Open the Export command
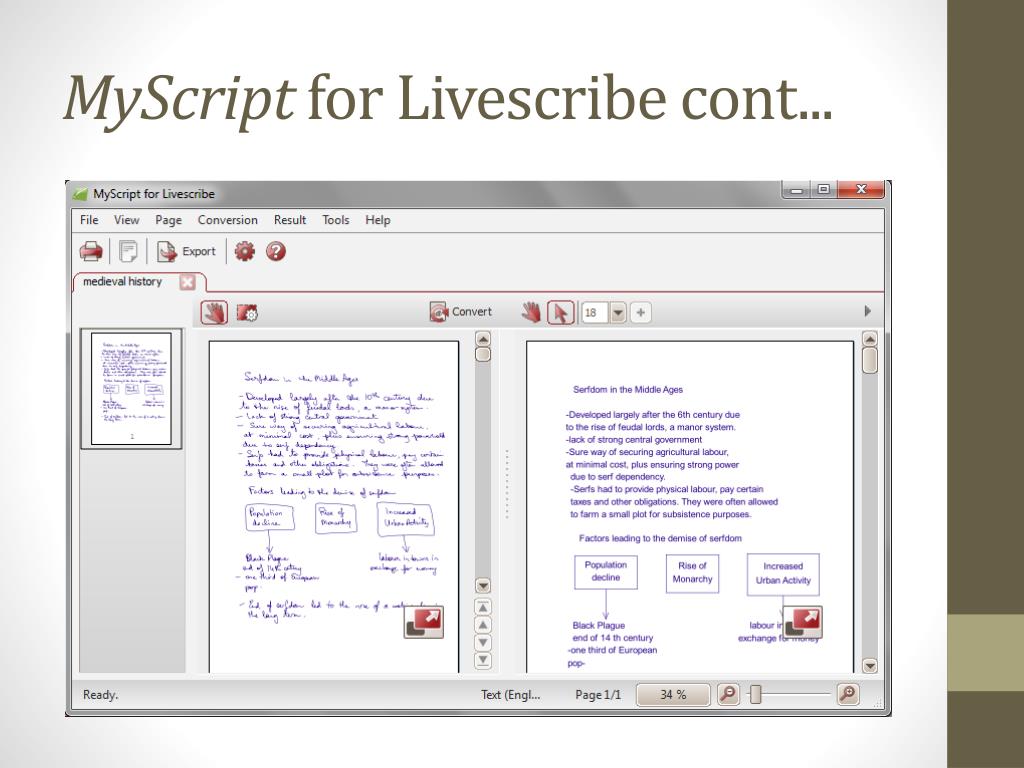Viewport: 1024px width, 768px height. tap(186, 251)
